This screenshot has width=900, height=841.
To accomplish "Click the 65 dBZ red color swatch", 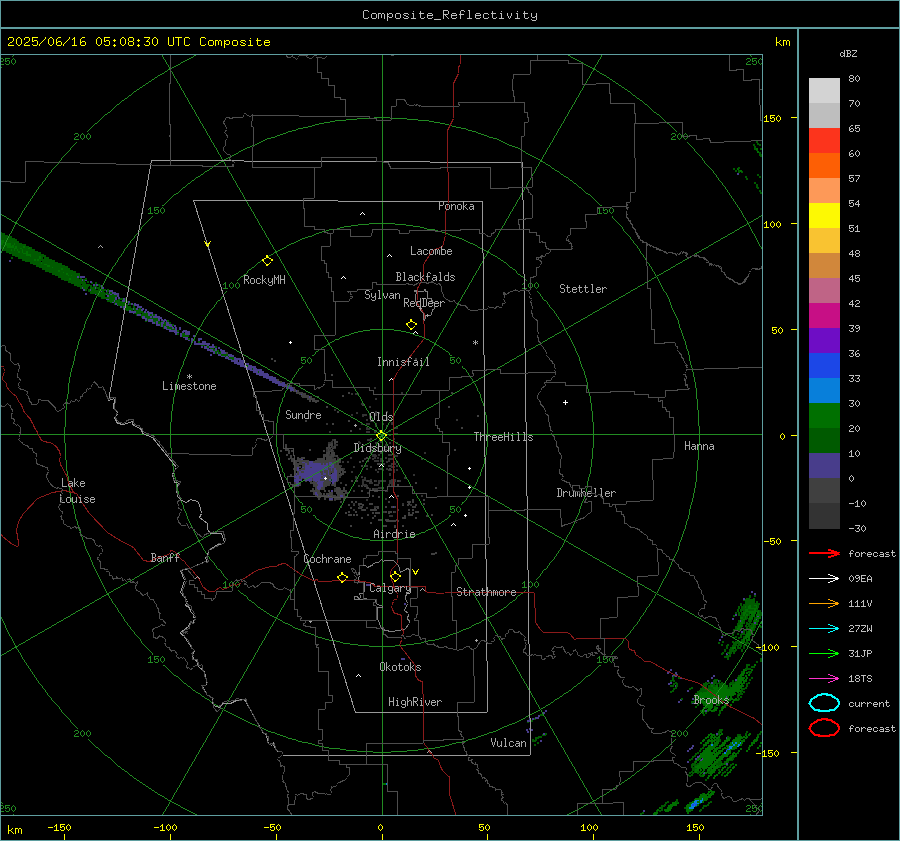I will pyautogui.click(x=824, y=141).
